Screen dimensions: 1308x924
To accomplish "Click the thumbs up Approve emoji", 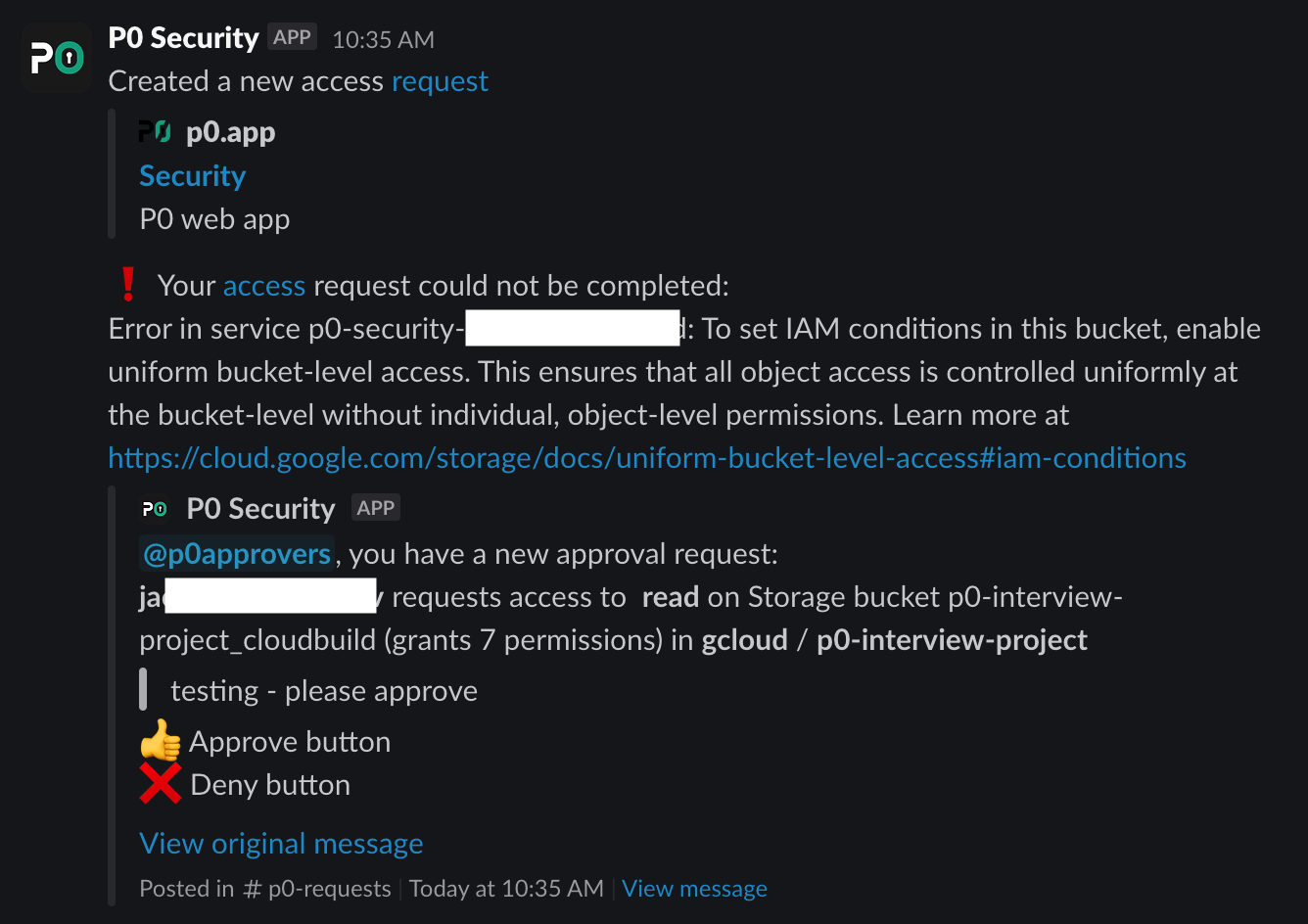I will (x=161, y=742).
